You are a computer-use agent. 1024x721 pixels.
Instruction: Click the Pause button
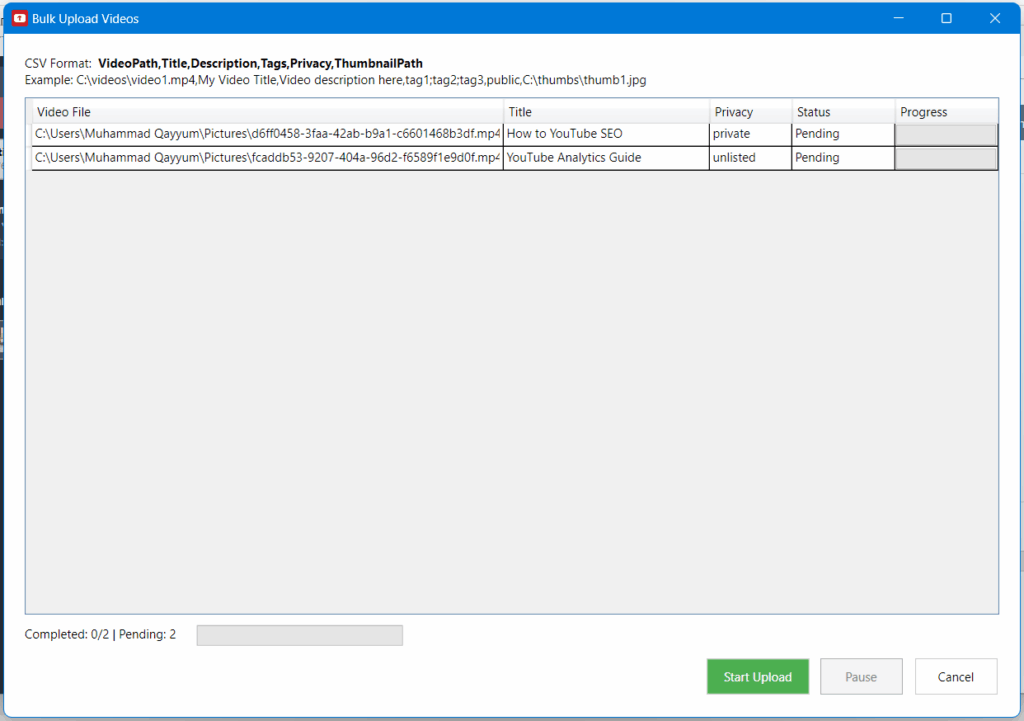coord(861,677)
